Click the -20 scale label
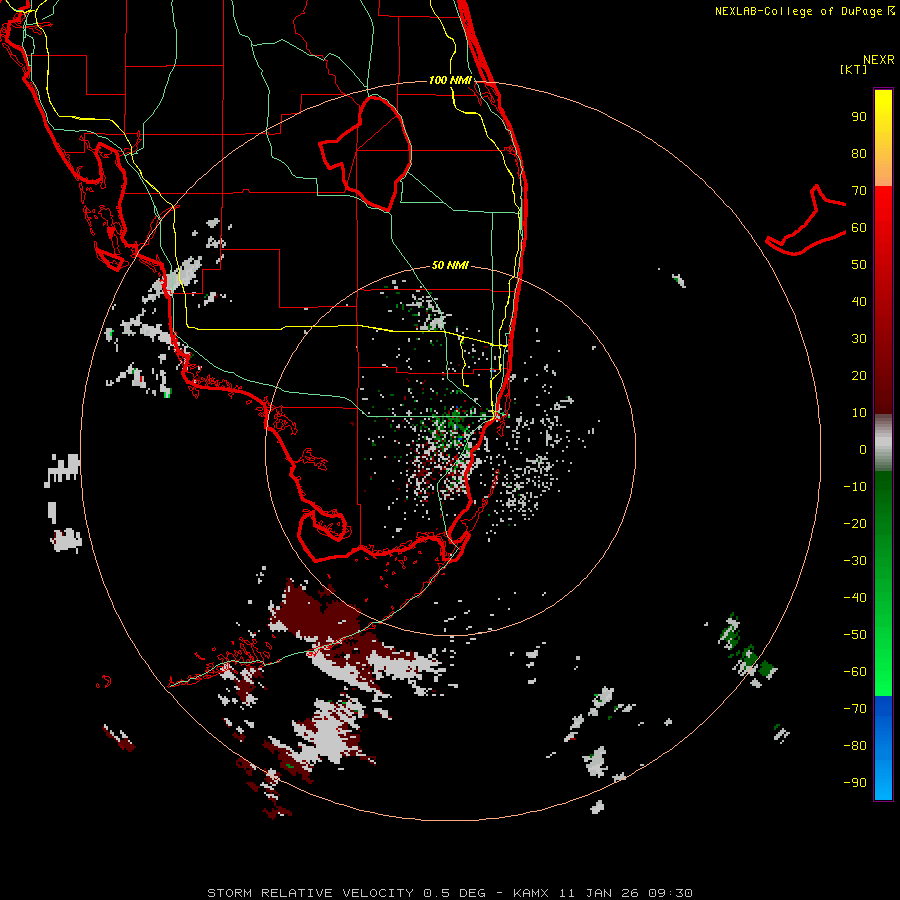This screenshot has width=900, height=900. click(x=855, y=523)
